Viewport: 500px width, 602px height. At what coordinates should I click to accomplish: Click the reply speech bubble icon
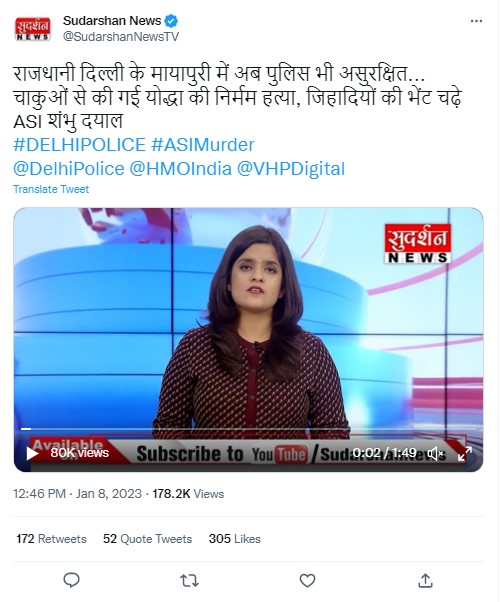pos(71,580)
